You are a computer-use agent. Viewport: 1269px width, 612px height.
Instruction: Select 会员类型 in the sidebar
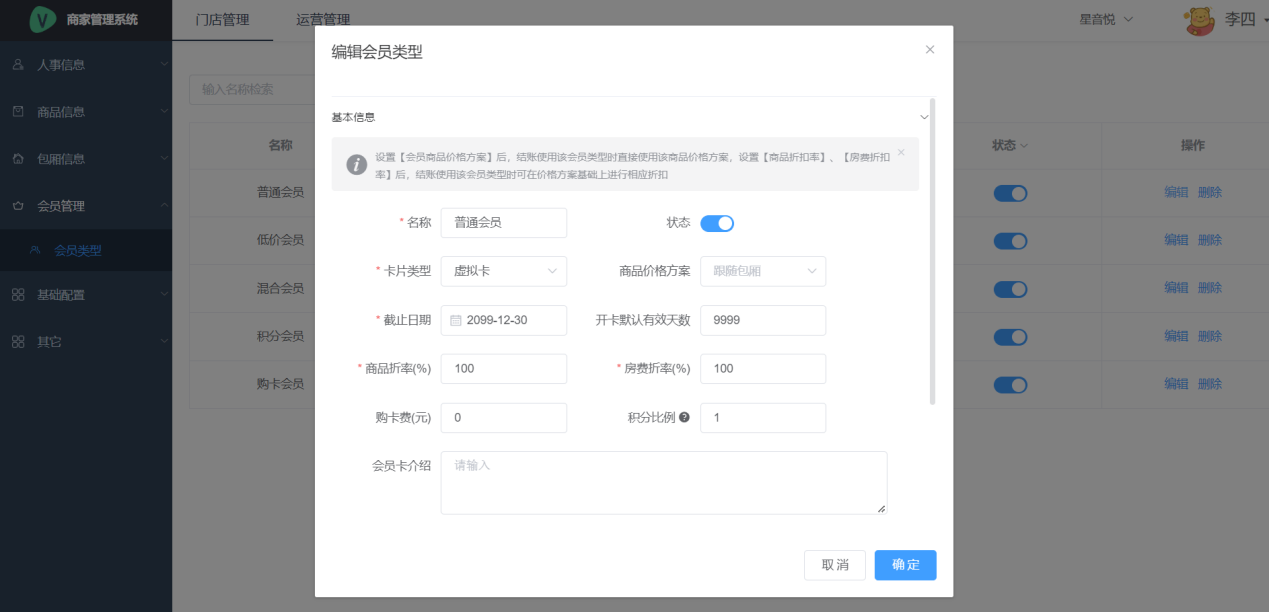click(x=86, y=250)
